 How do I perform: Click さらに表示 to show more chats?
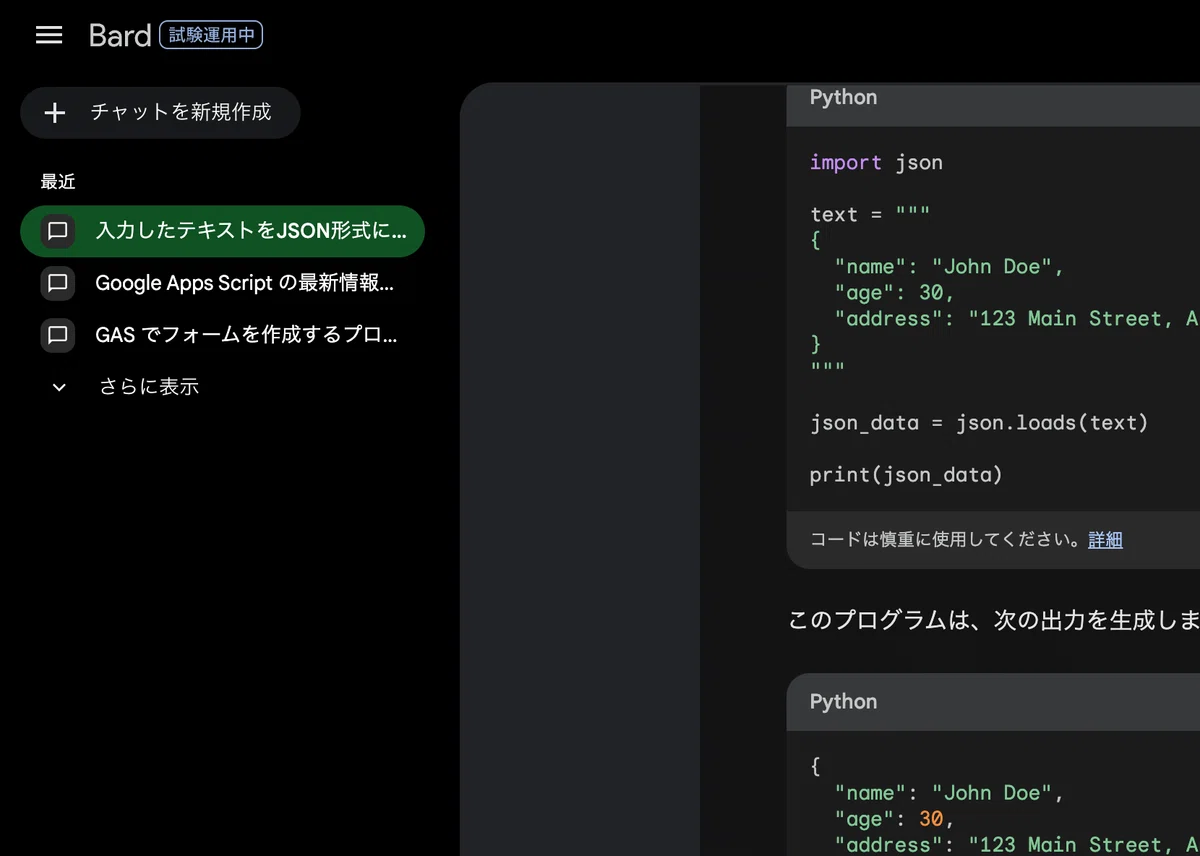point(149,387)
